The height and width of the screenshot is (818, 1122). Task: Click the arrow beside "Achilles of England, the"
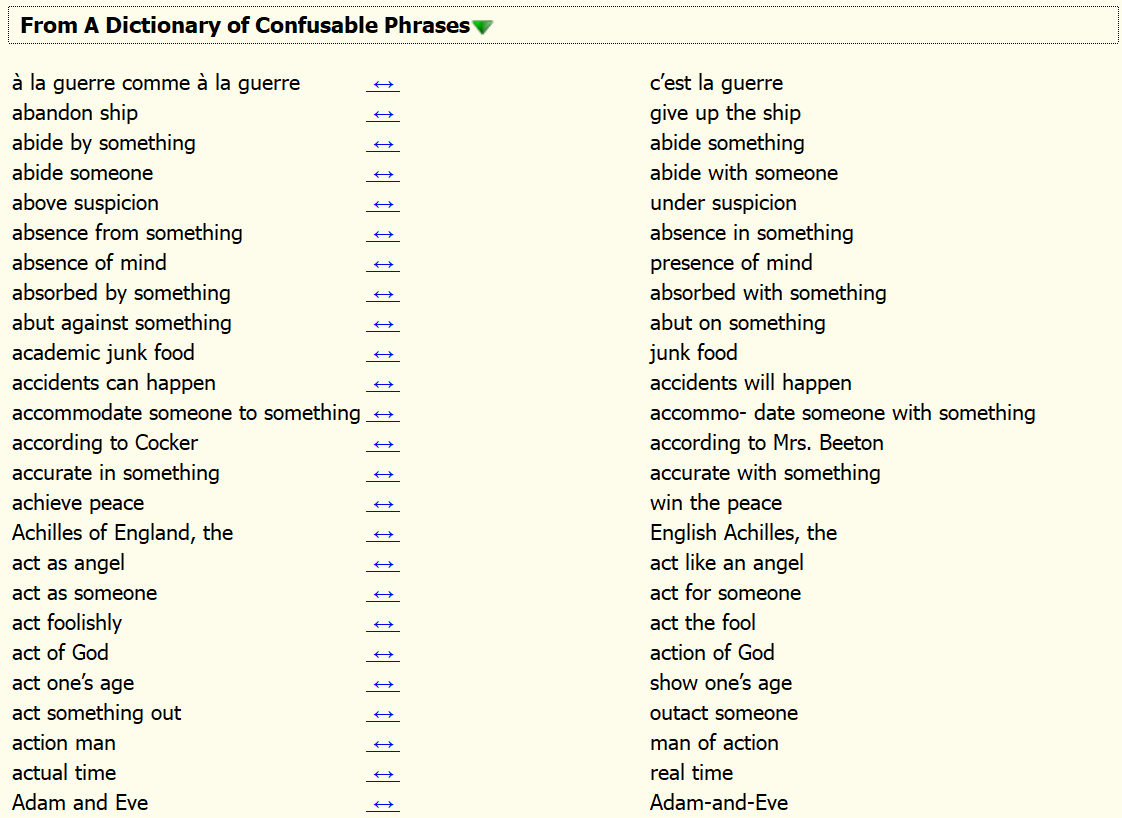pyautogui.click(x=383, y=534)
